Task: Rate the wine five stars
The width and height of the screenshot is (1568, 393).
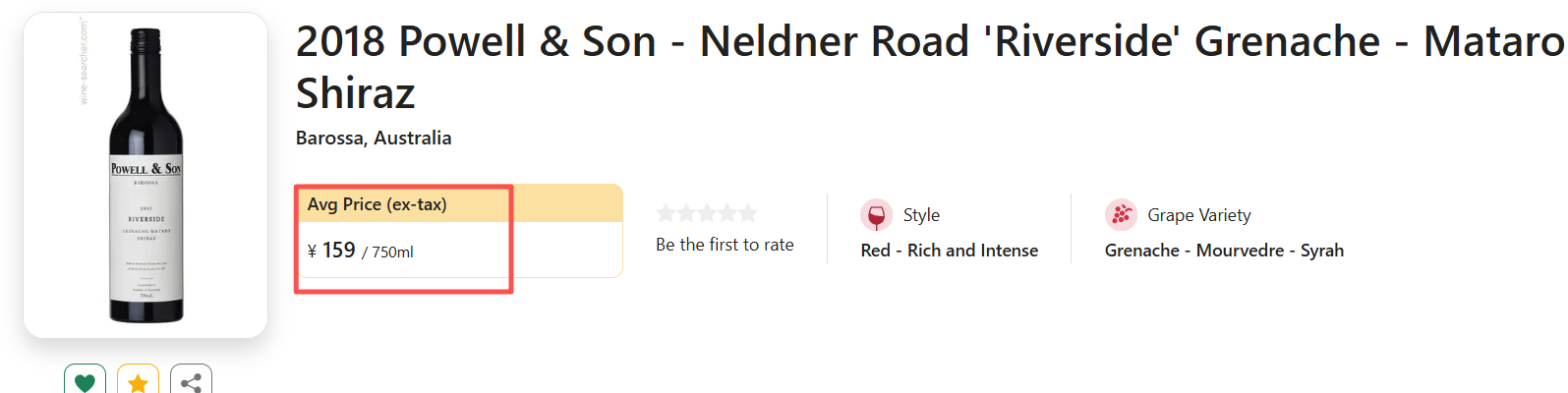Action: pyautogui.click(x=749, y=213)
